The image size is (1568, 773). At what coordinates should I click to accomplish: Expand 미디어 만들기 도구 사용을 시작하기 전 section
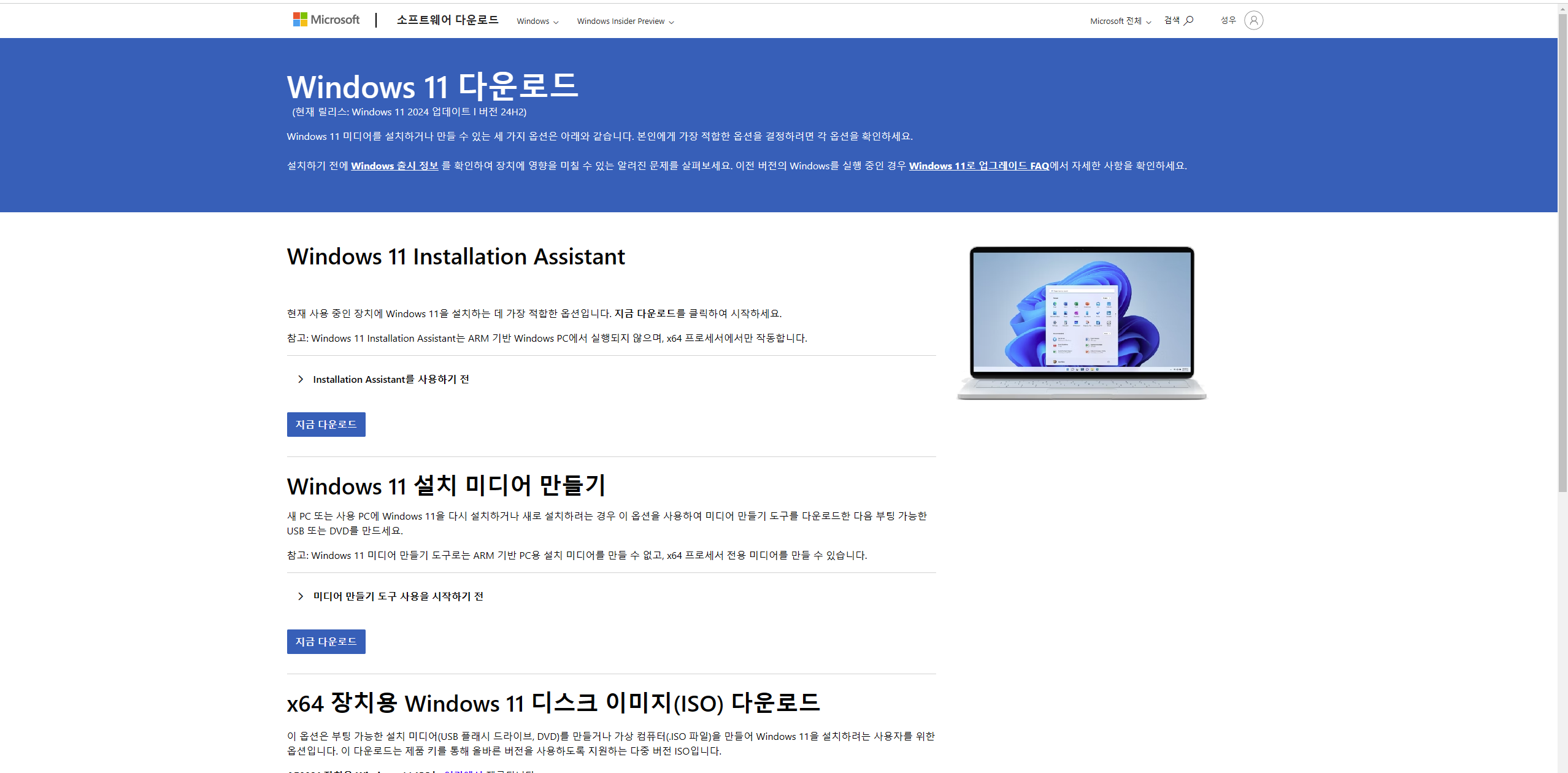click(x=398, y=596)
